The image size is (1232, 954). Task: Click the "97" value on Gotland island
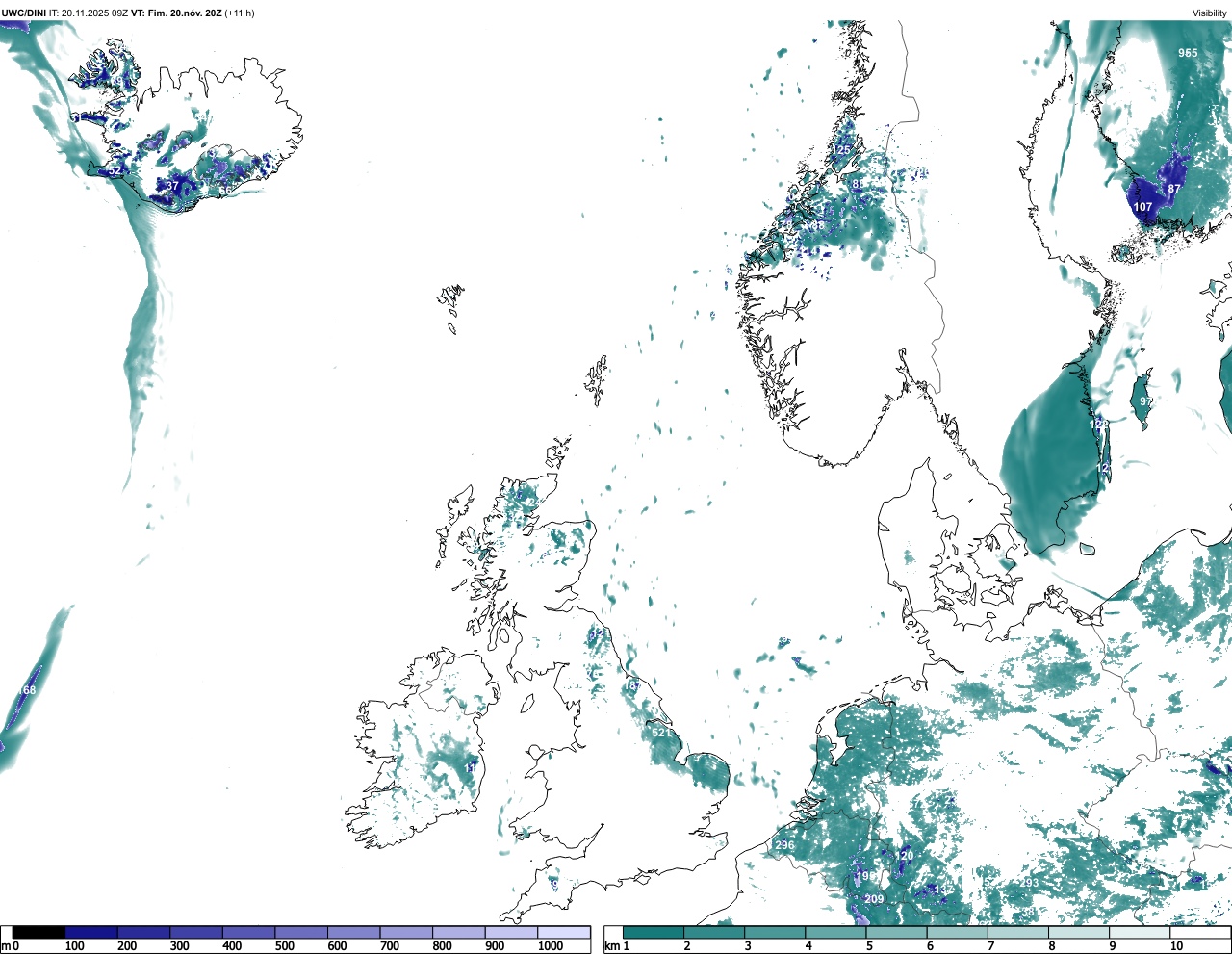[x=1145, y=401]
